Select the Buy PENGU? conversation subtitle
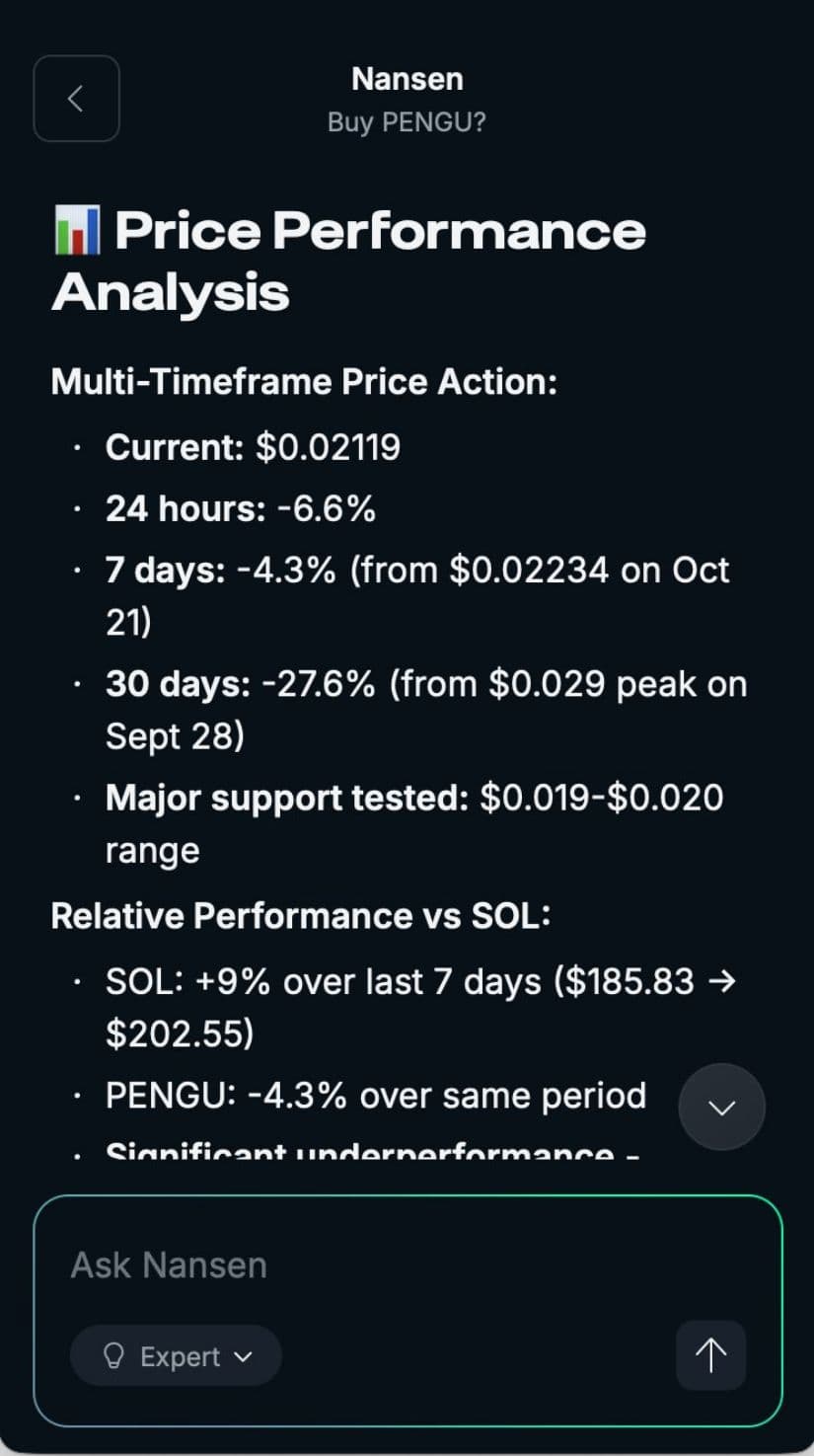This screenshot has height=1456, width=814. tap(407, 122)
